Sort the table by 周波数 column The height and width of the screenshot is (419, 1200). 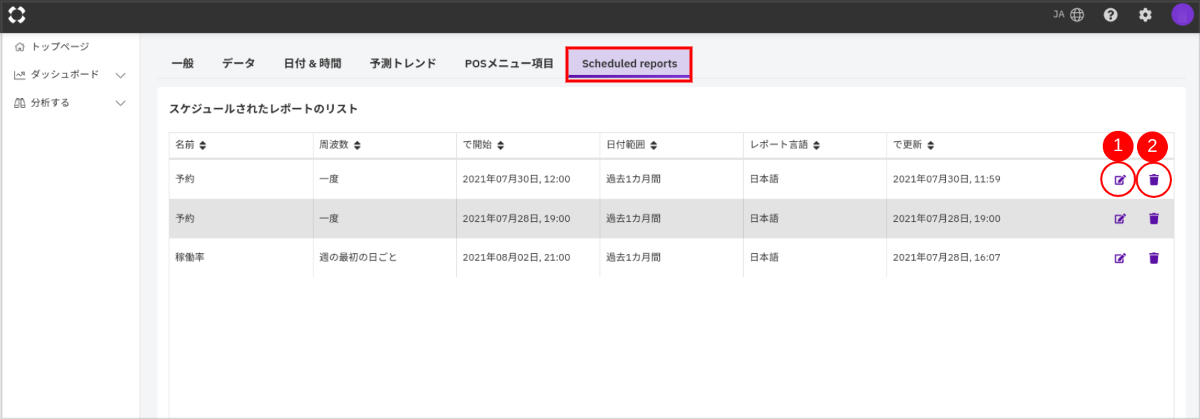click(339, 145)
